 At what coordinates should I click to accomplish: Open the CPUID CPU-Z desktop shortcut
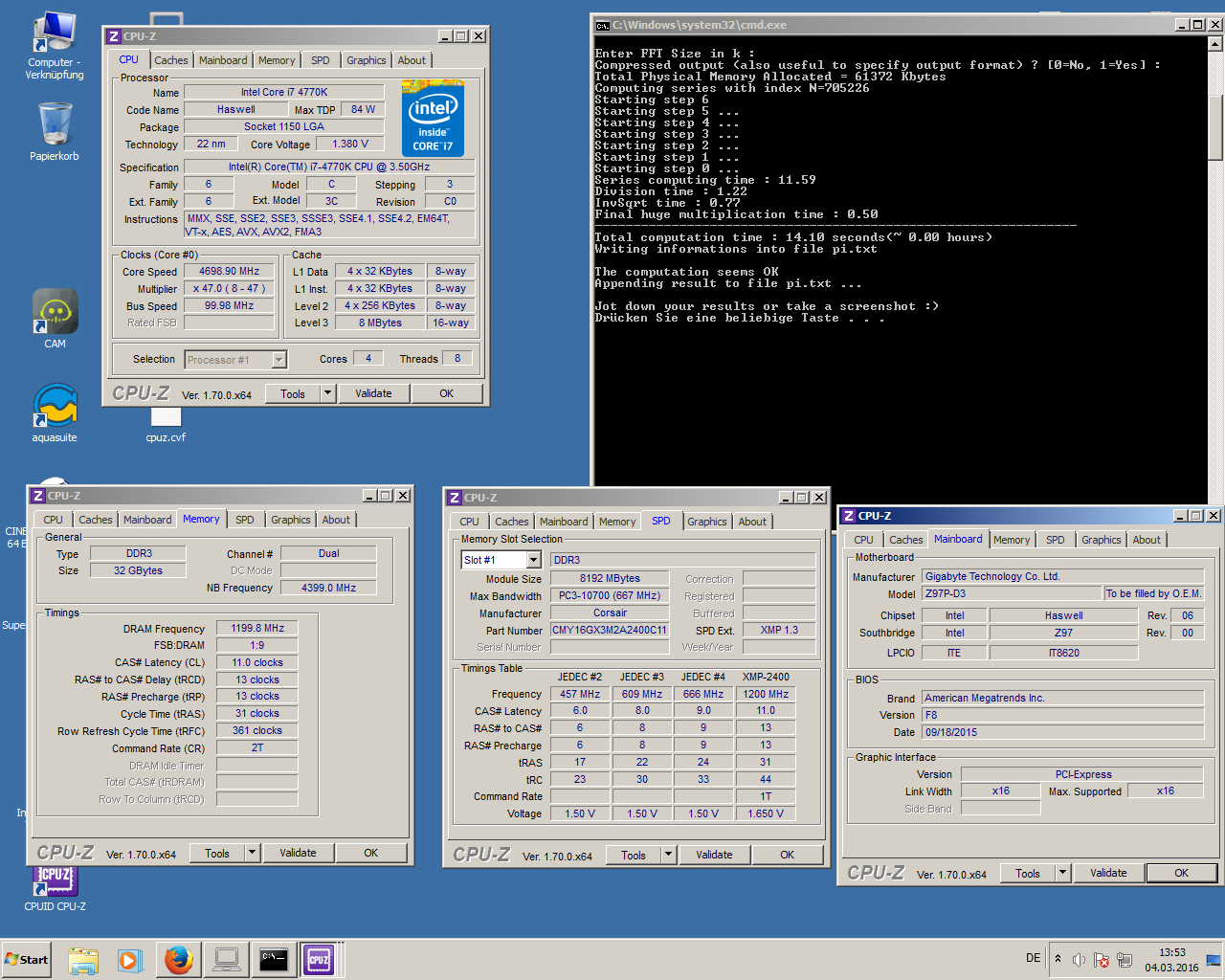point(55,889)
